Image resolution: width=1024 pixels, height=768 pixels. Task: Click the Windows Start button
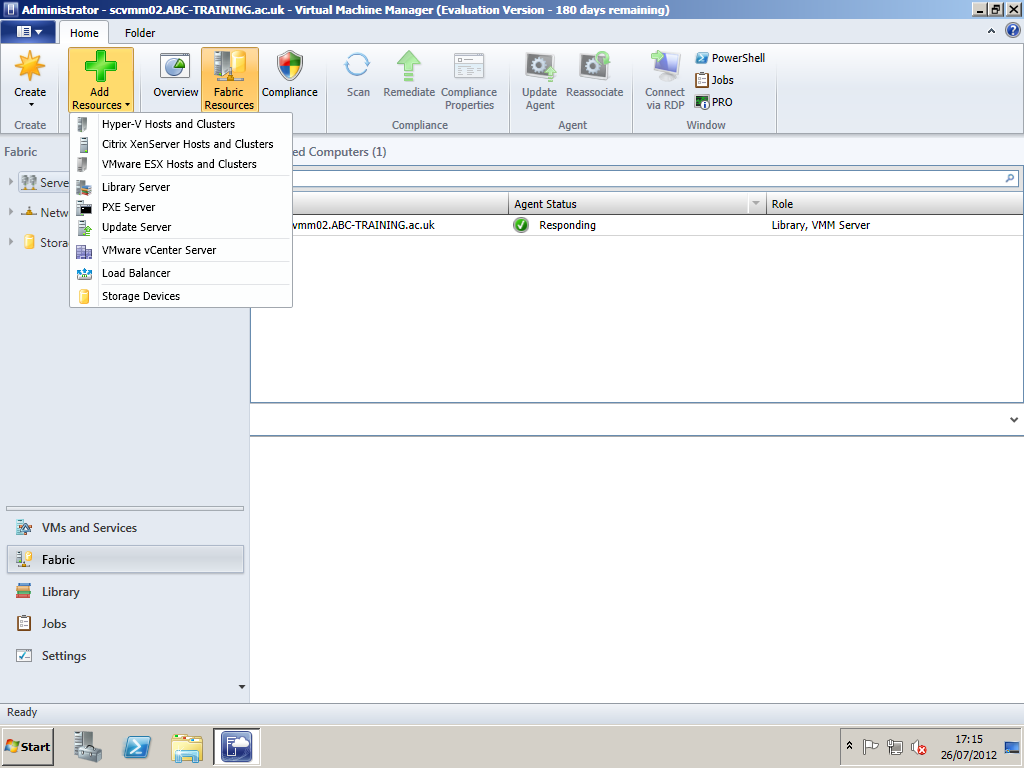point(27,746)
